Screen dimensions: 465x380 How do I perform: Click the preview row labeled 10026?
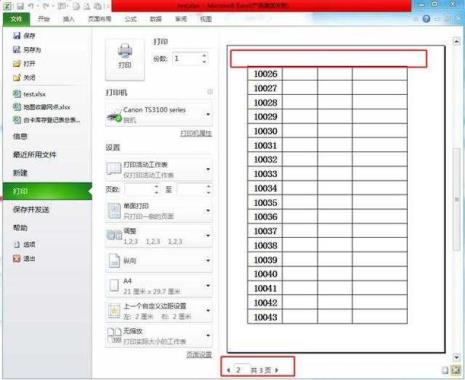coord(327,74)
